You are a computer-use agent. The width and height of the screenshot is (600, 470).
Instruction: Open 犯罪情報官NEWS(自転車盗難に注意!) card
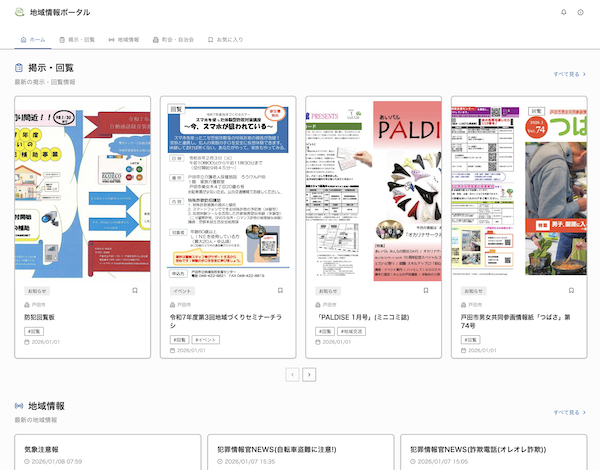pos(301,452)
